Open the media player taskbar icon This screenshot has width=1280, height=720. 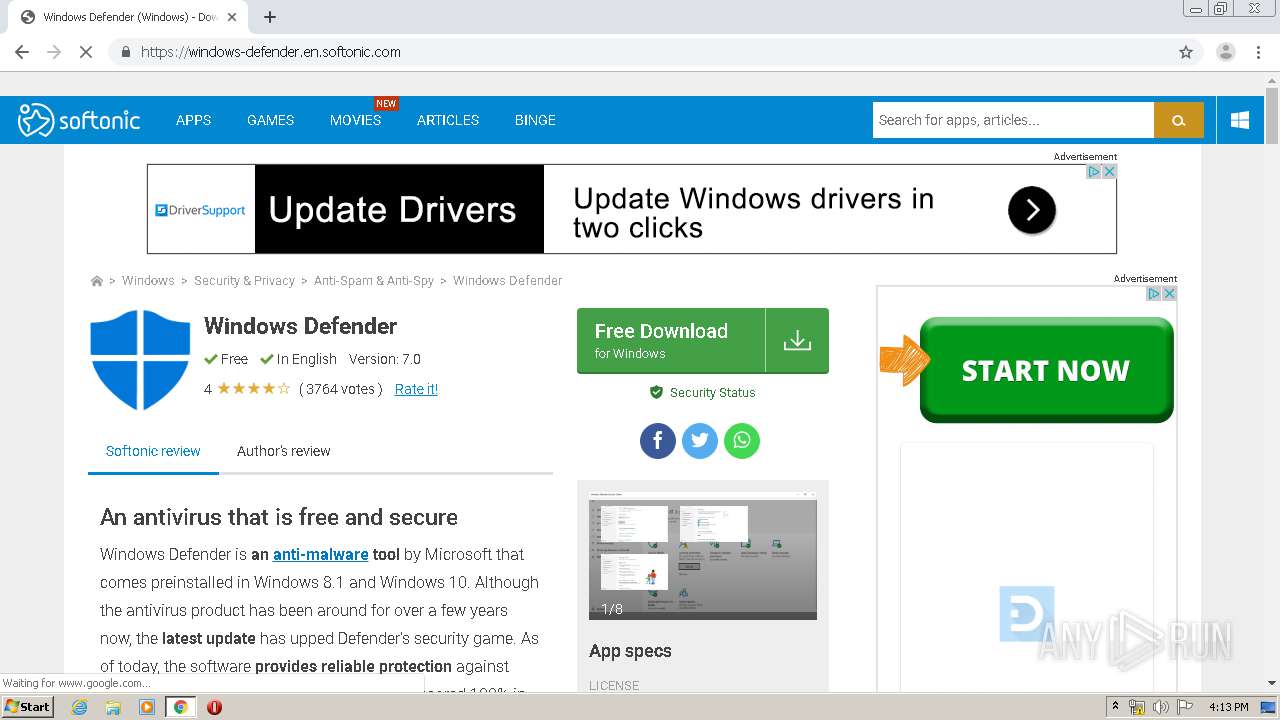[x=147, y=707]
